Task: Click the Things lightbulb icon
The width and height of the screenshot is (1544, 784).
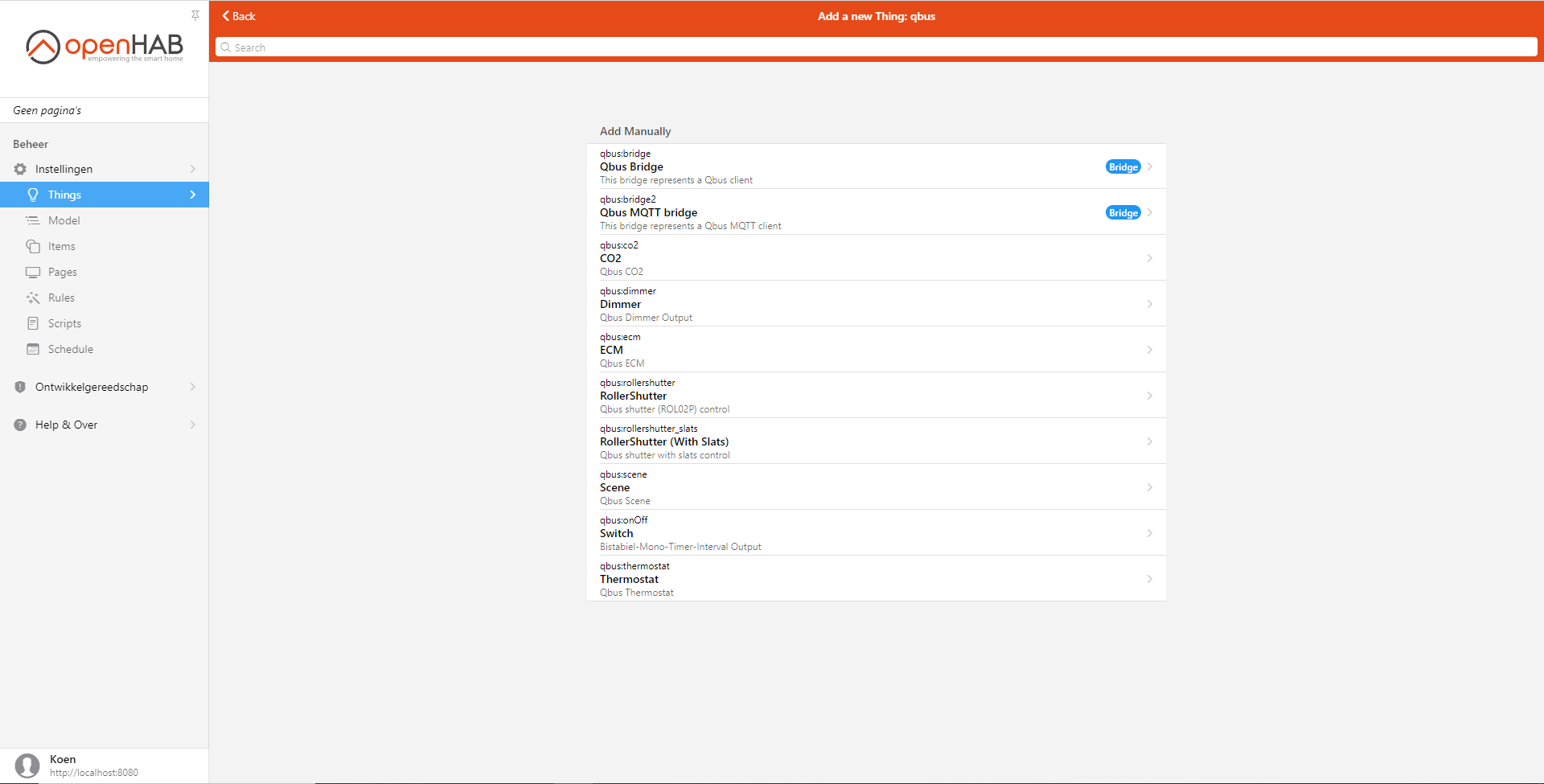Action: coord(33,195)
